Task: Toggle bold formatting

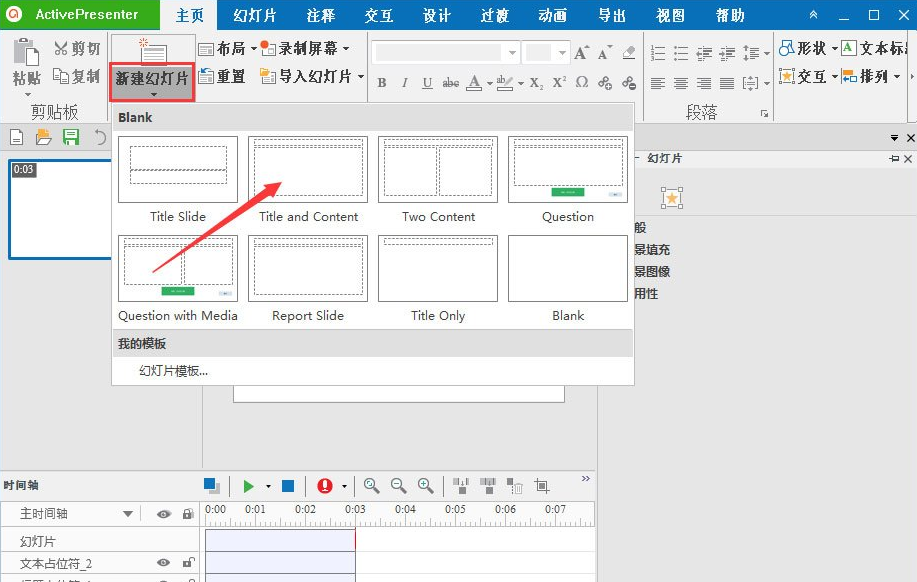Action: point(383,84)
